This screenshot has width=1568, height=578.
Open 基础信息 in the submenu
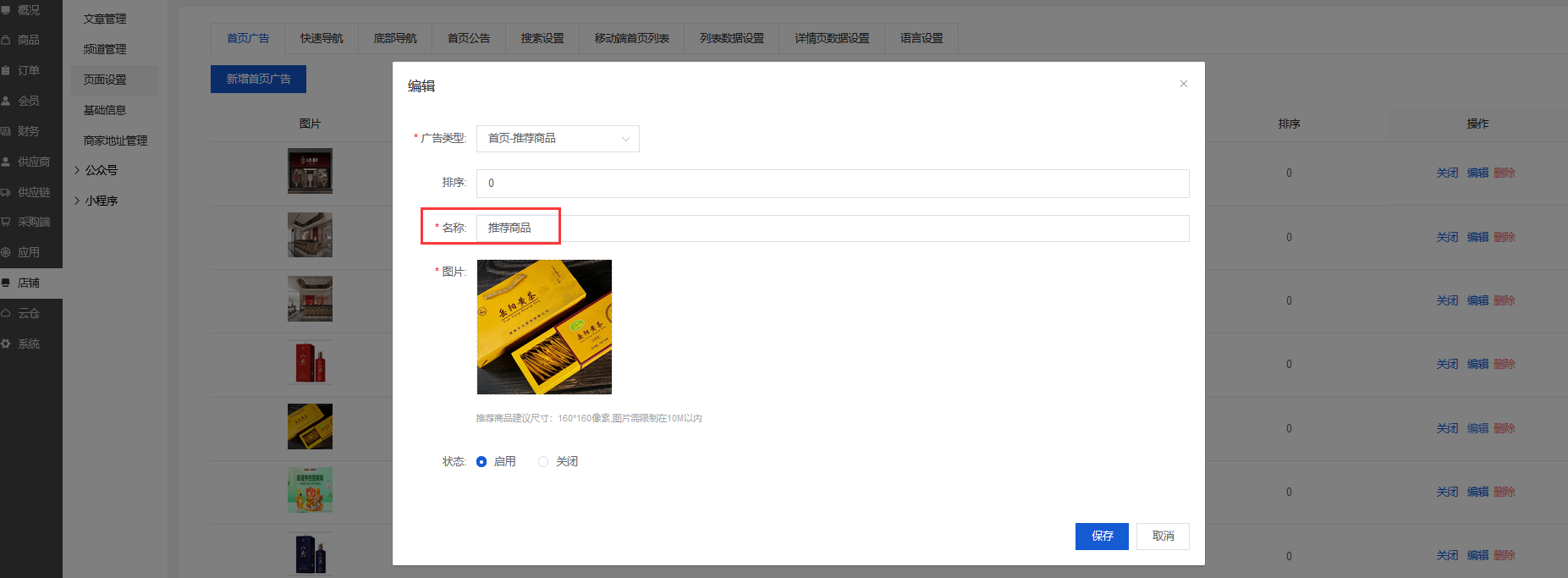(x=105, y=110)
